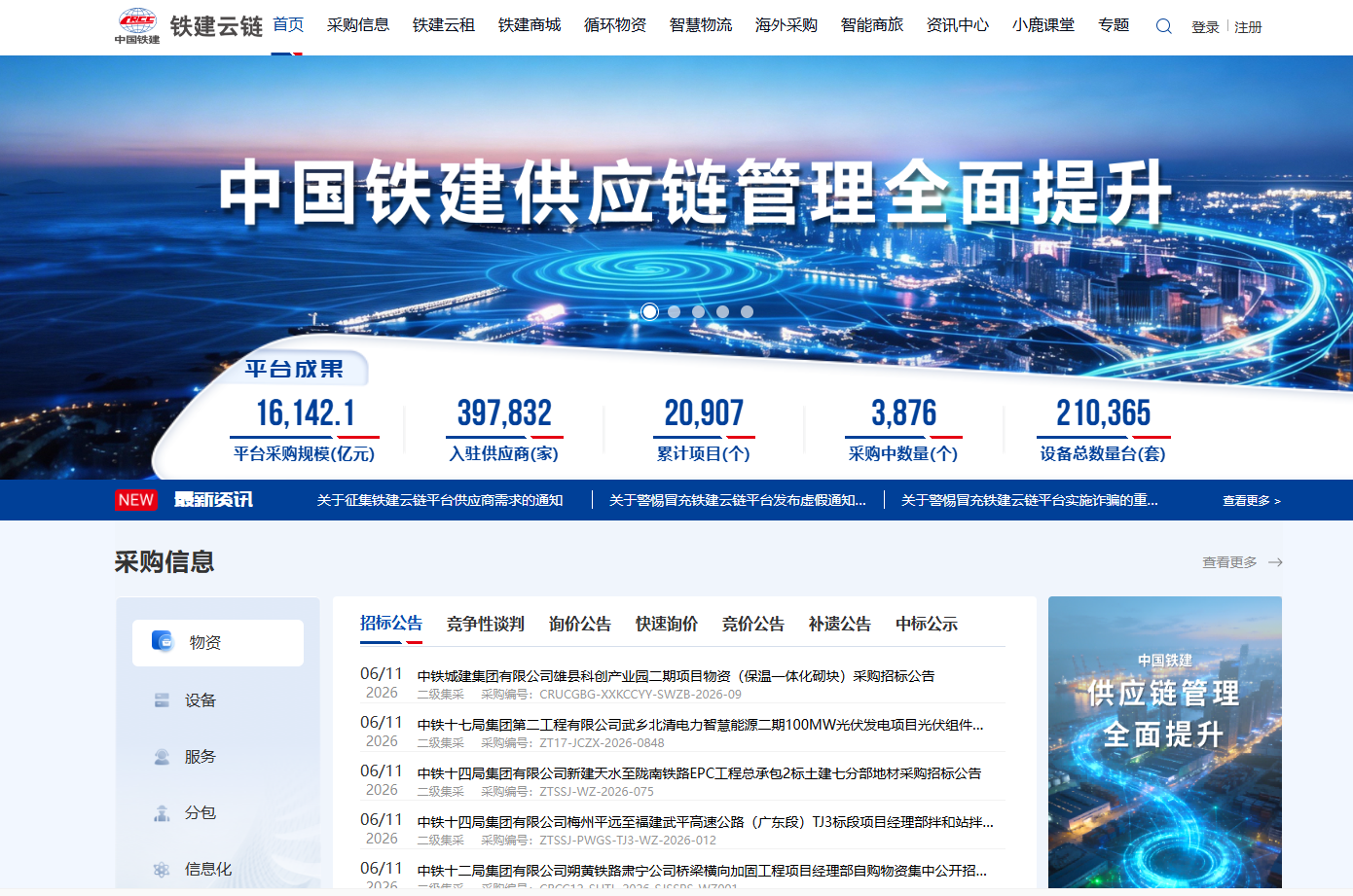Screen dimensions: 1353x896
Task: Click the 平台采购规模 16,142.1 statistic
Action: tap(305, 428)
